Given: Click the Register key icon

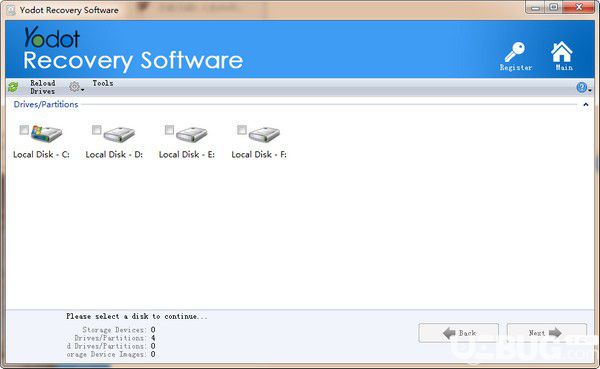Looking at the screenshot, I should (514, 52).
